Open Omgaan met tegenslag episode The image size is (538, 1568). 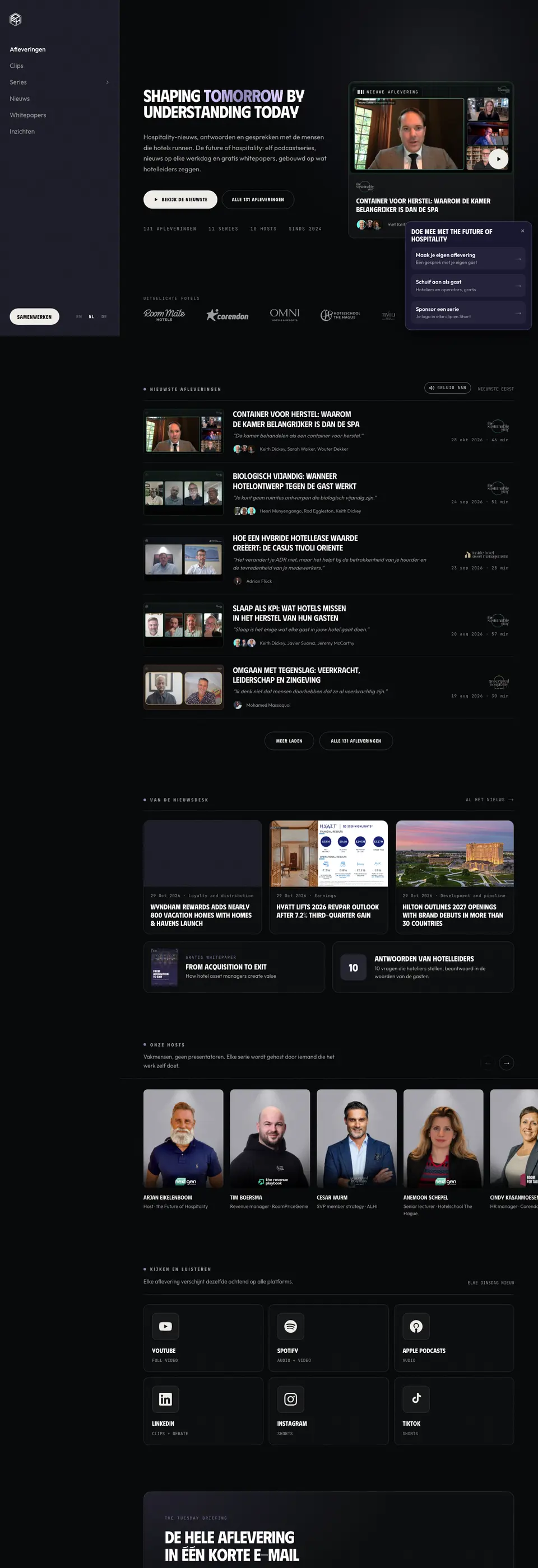pos(328,687)
